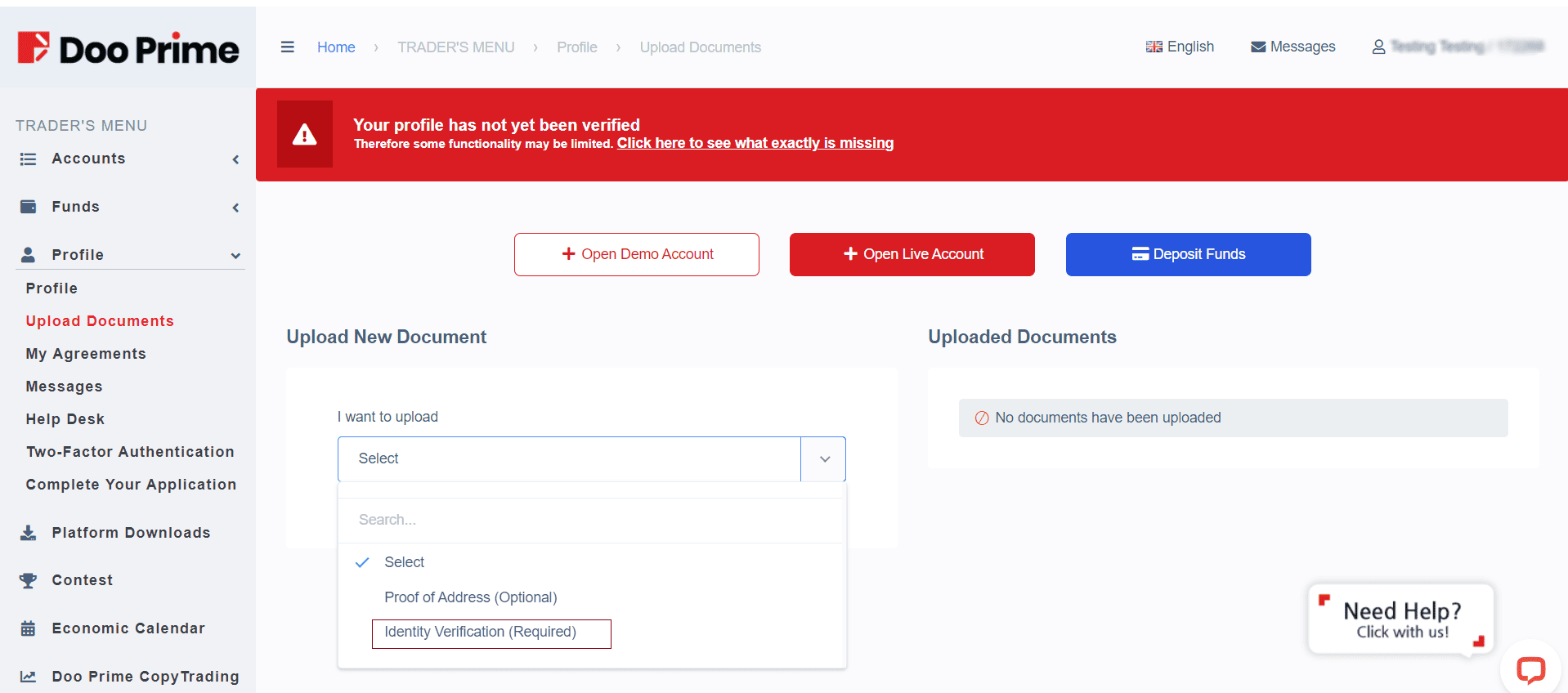Click the Open Live Account button
The width and height of the screenshot is (1568, 693).
(912, 254)
